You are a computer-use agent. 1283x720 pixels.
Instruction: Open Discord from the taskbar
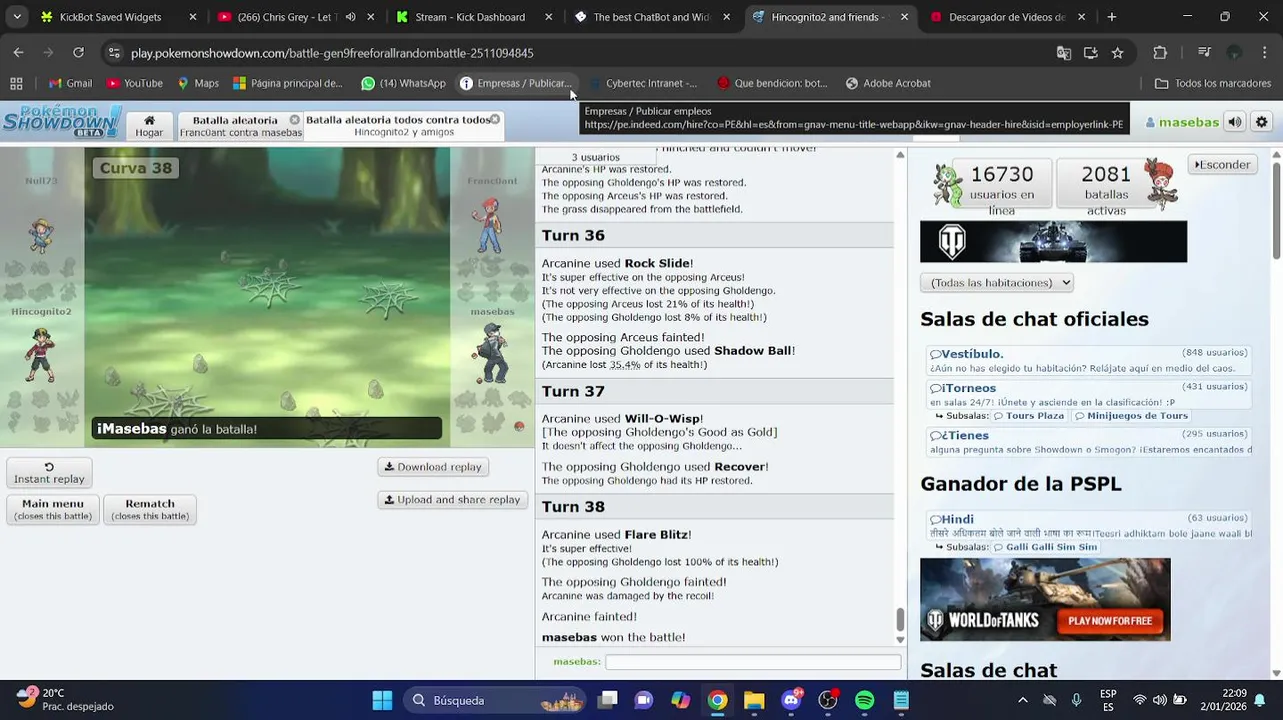(791, 700)
